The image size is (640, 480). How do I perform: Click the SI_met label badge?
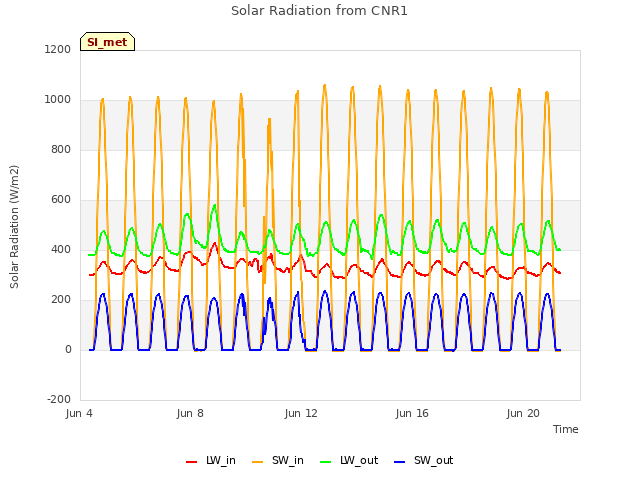tap(107, 42)
